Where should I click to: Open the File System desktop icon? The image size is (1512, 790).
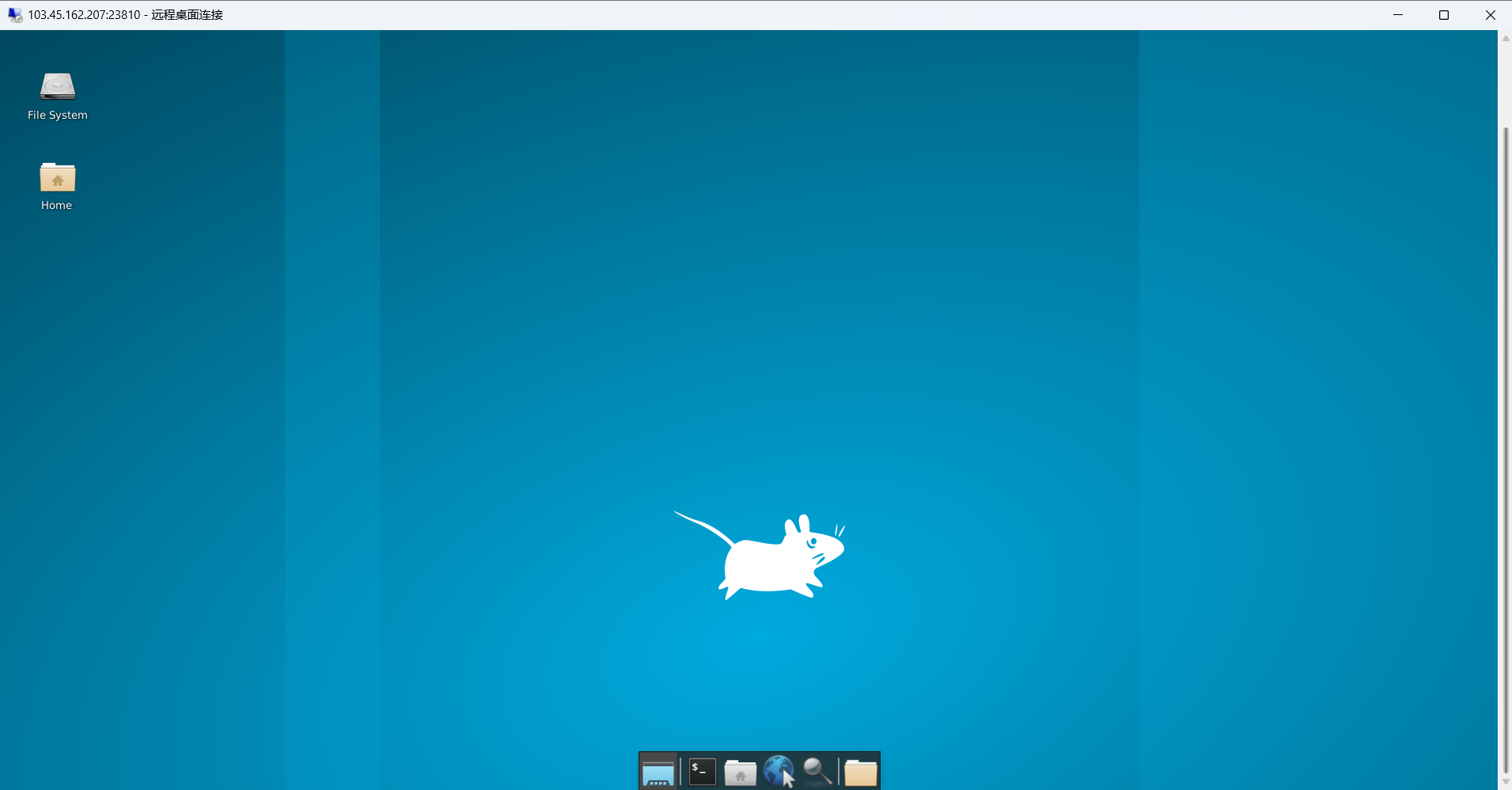[x=58, y=86]
